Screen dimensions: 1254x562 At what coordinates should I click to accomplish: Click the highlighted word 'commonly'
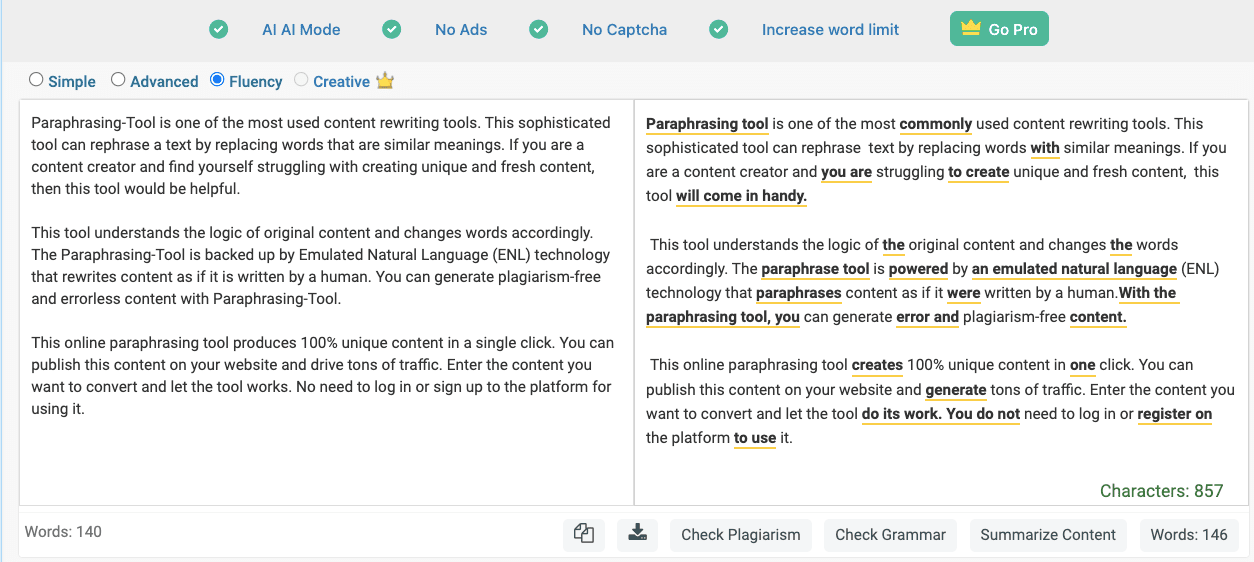(x=936, y=124)
